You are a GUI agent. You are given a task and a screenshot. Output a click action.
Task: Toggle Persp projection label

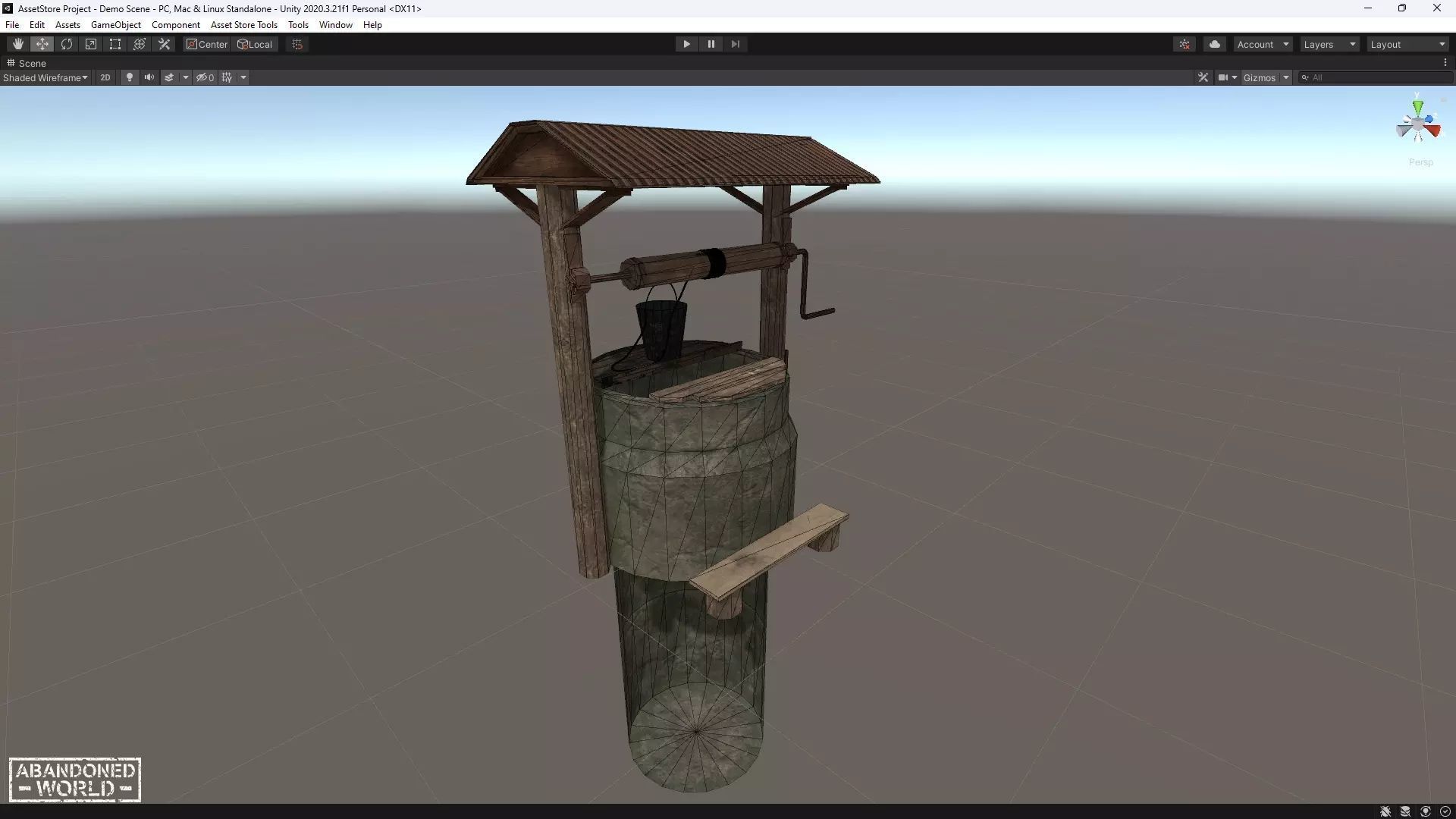click(x=1420, y=162)
